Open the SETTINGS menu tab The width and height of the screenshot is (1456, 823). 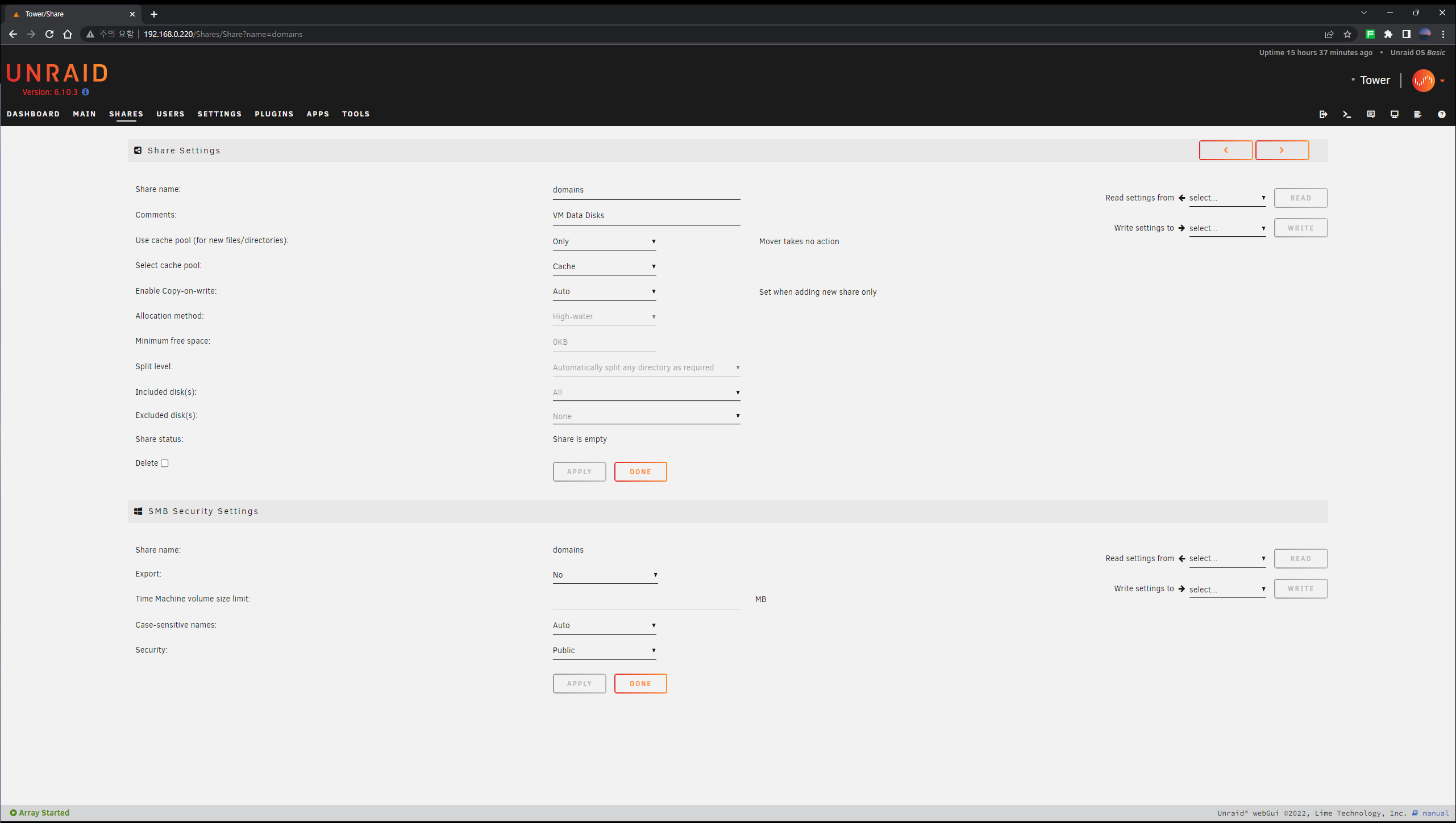[219, 114]
